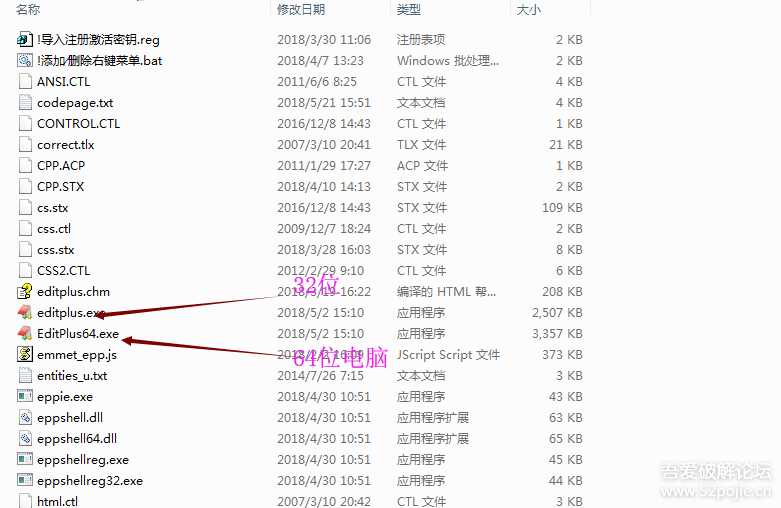Select file name CPP.STX
Viewport: 781px width, 508px height.
[60, 186]
